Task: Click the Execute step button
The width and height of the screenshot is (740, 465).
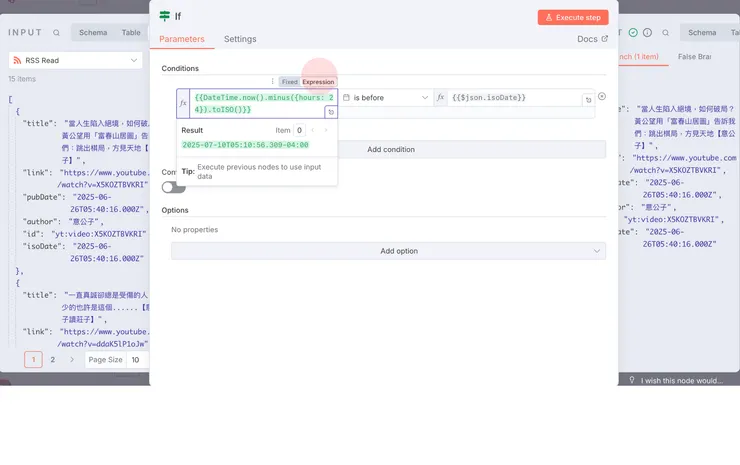Action: pos(573,17)
